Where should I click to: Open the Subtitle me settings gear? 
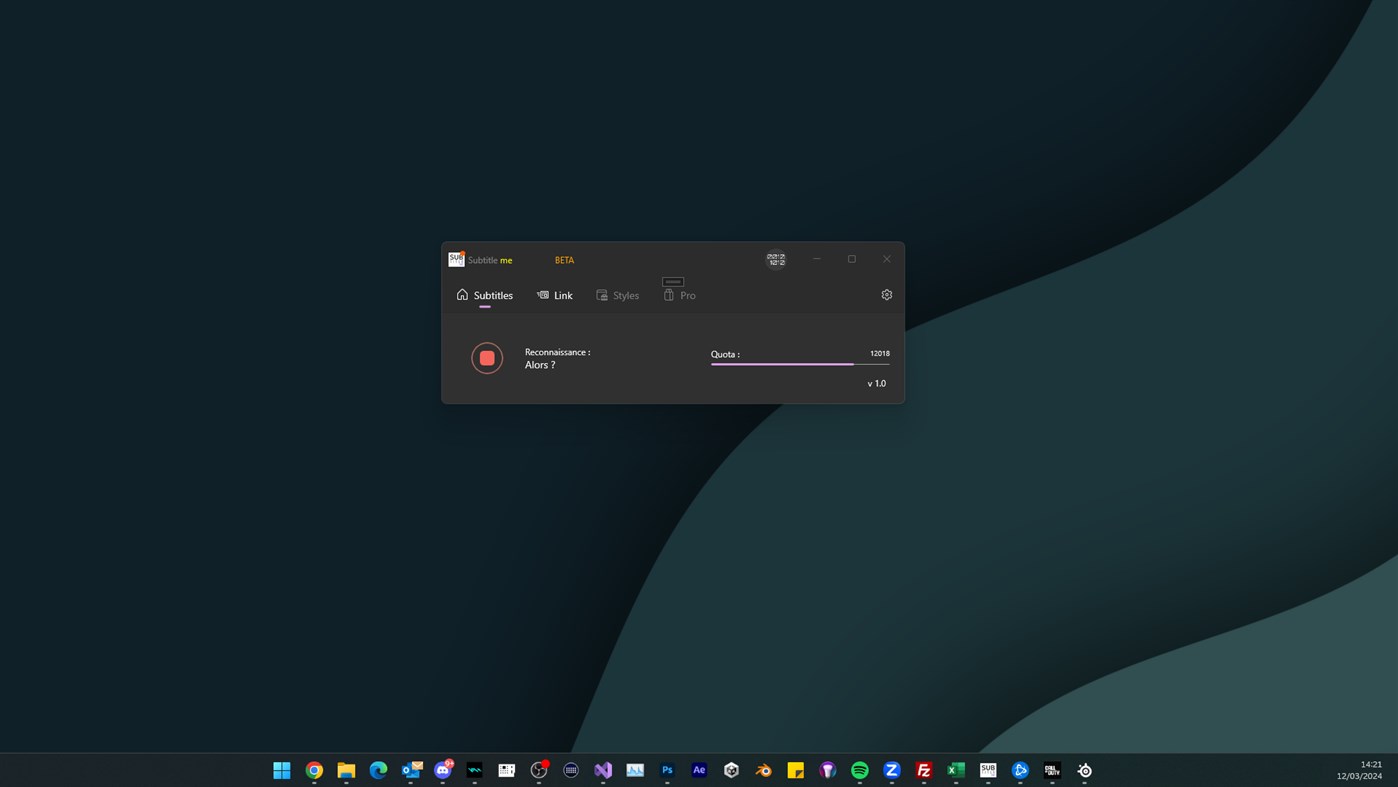click(x=885, y=294)
